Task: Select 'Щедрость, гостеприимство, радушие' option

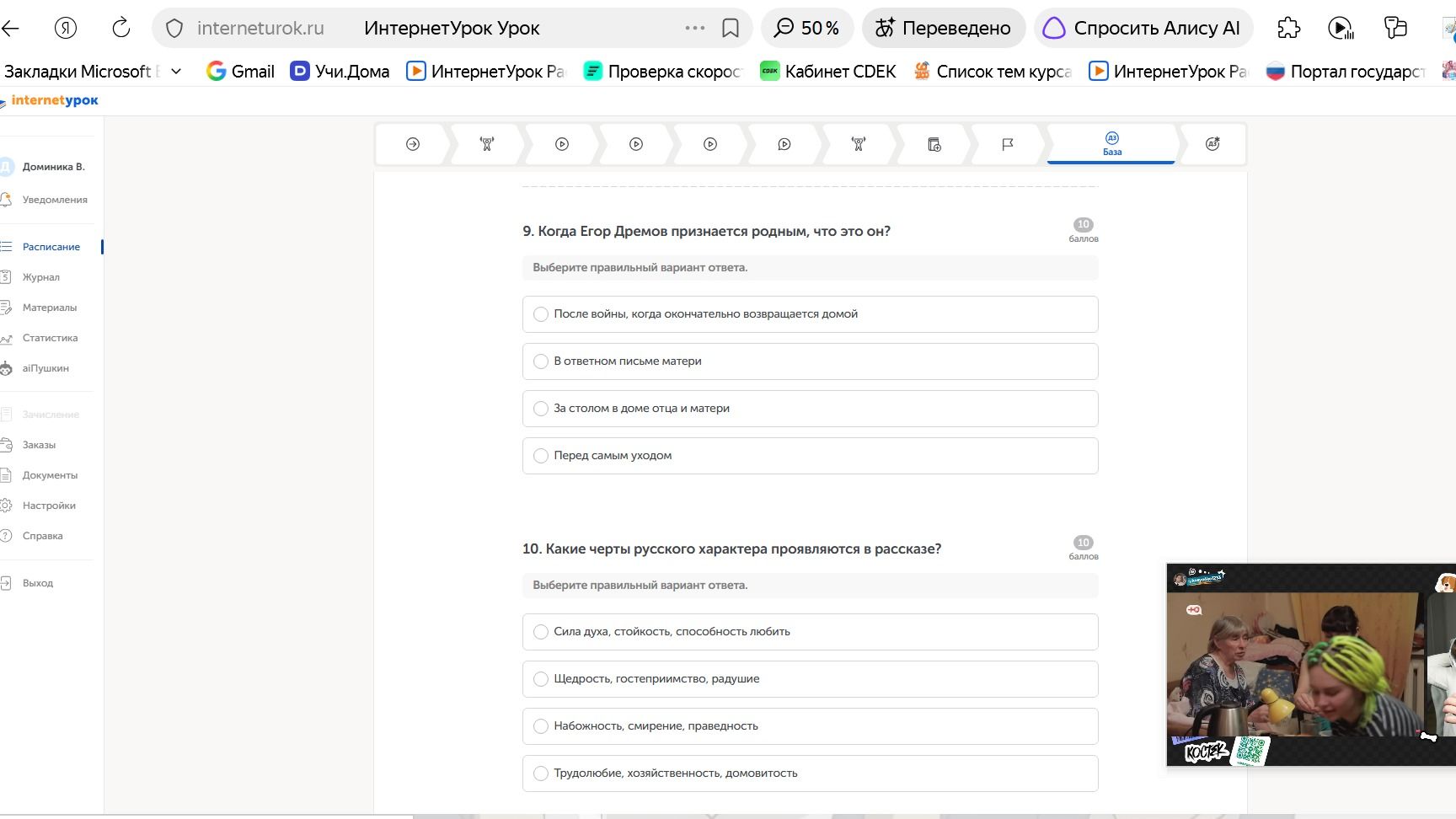Action: coord(810,679)
